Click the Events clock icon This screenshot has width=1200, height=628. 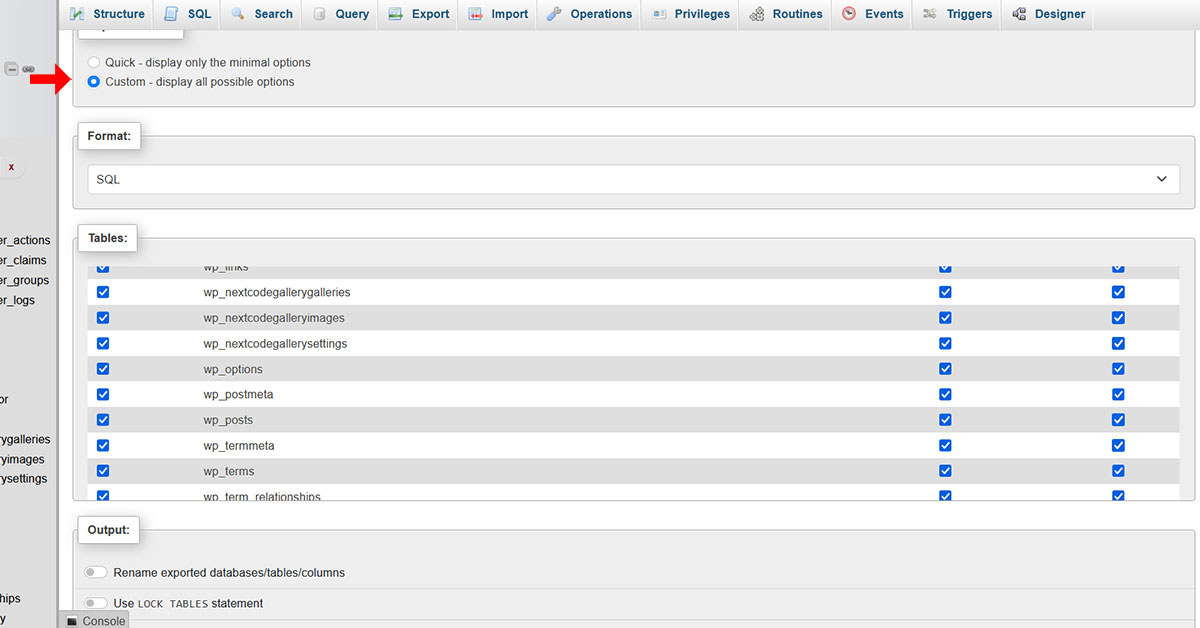pos(849,14)
